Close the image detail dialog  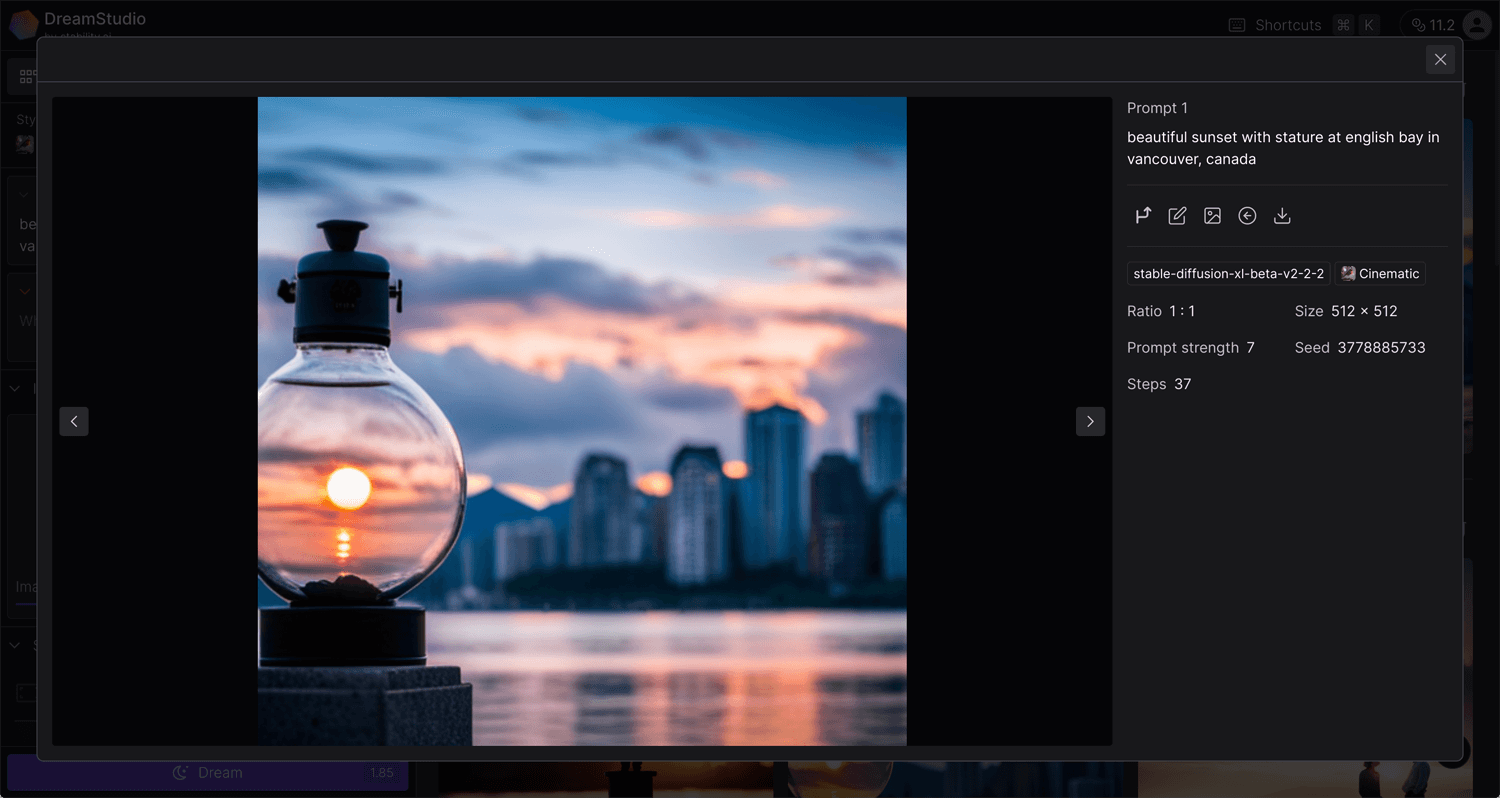tap(1440, 59)
